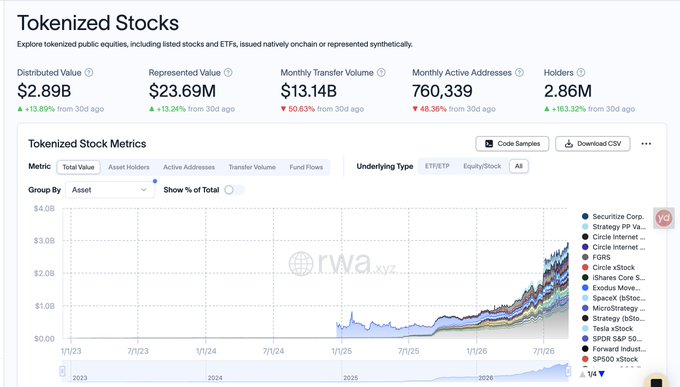
Task: Click the 760,339 active addresses figure
Action: [442, 91]
